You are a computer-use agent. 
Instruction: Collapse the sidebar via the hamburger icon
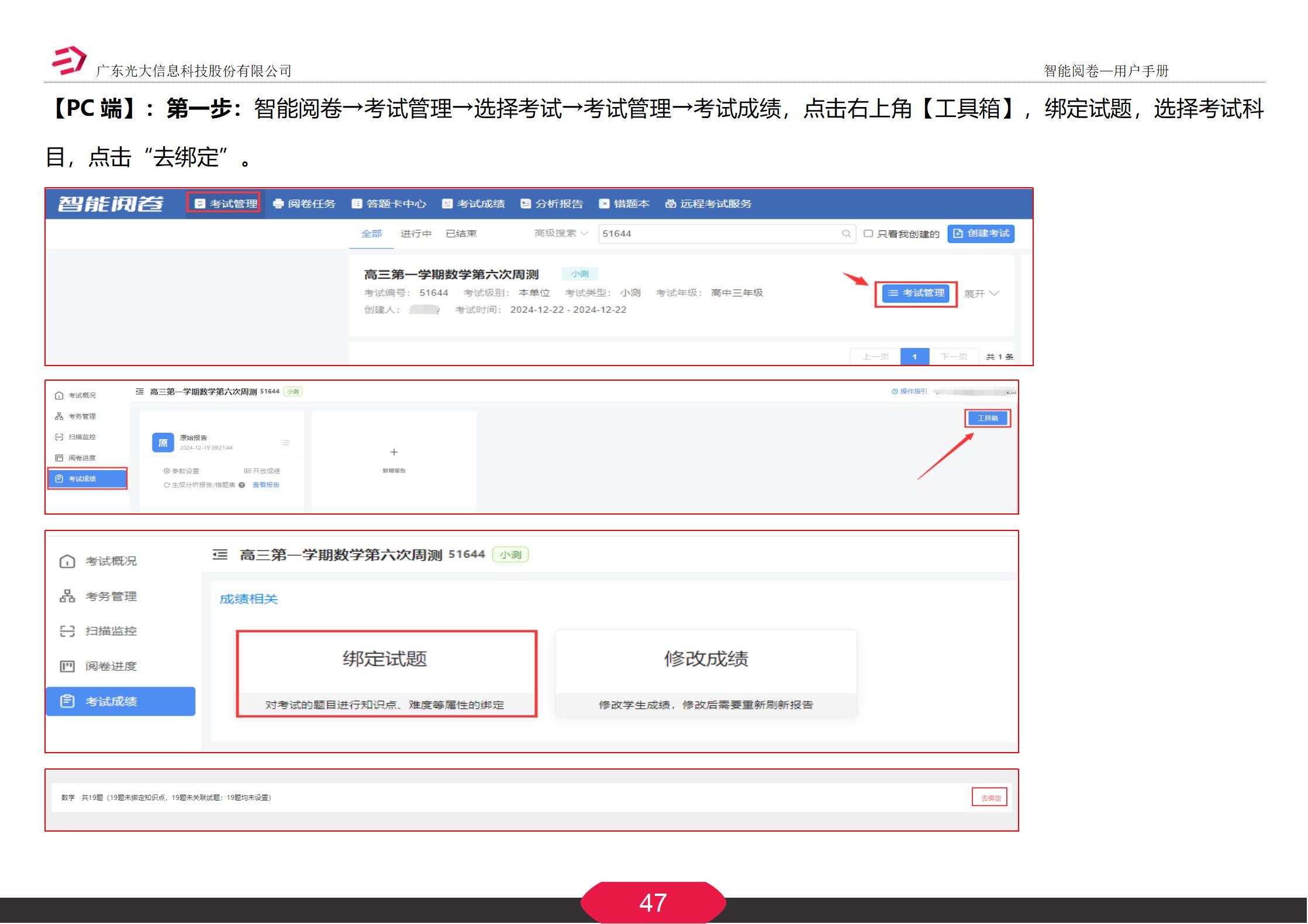(219, 554)
